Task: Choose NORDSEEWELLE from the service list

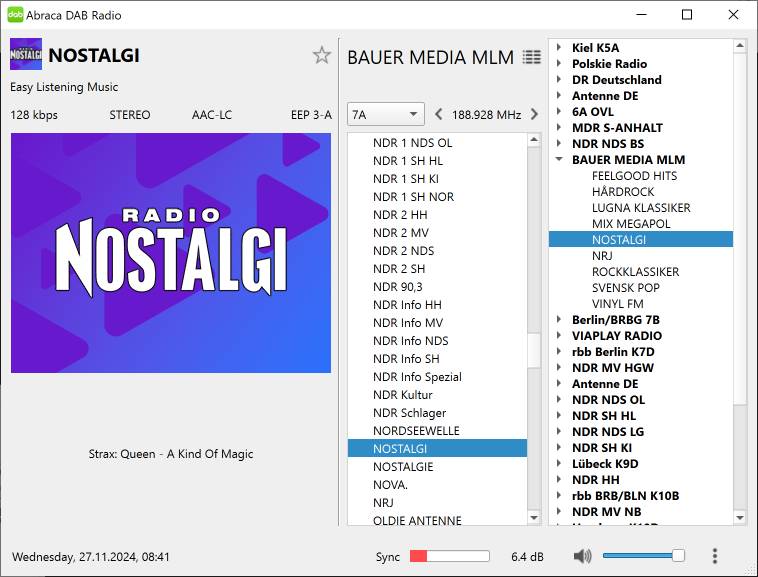Action: point(416,431)
